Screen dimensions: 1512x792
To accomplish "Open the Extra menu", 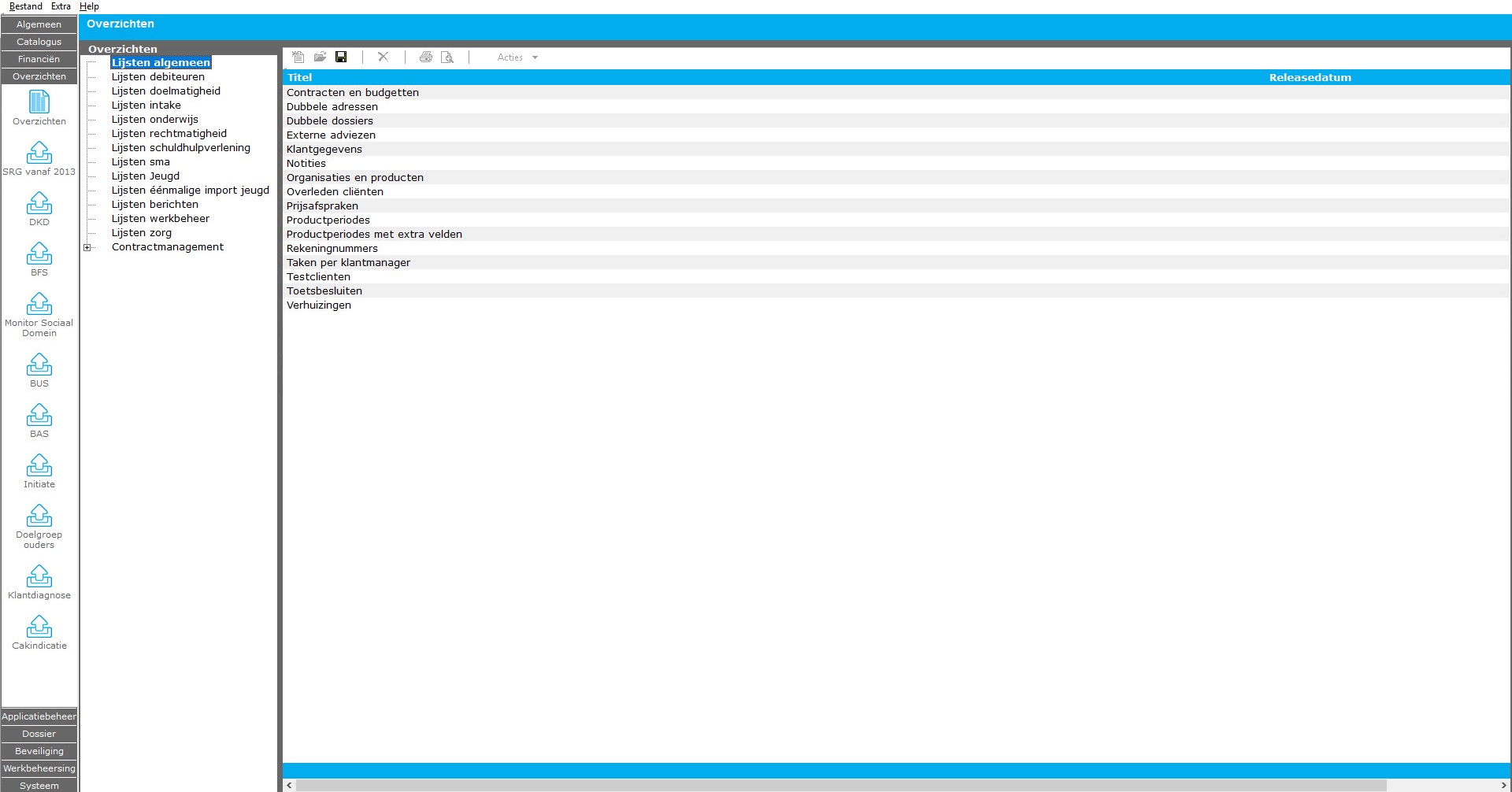I will 61,6.
